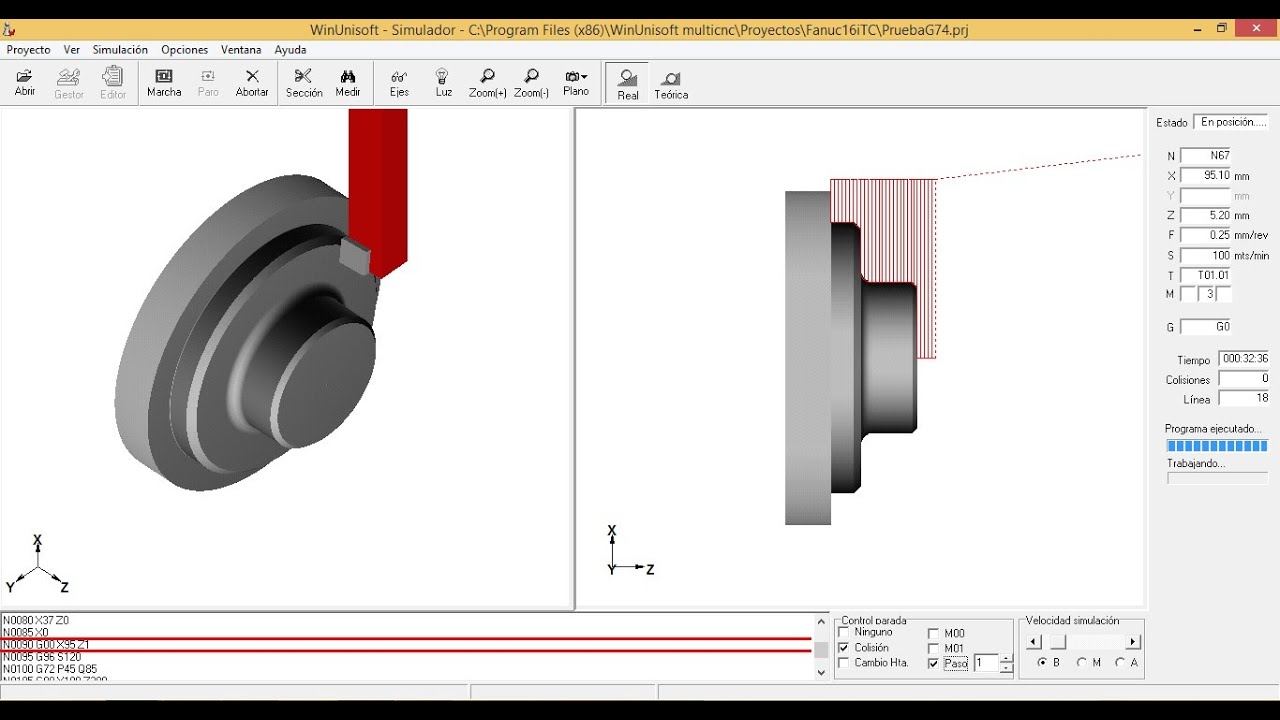Viewport: 1280px width, 720px height.
Task: Click the code list scrollbar thumb
Action: 822,650
